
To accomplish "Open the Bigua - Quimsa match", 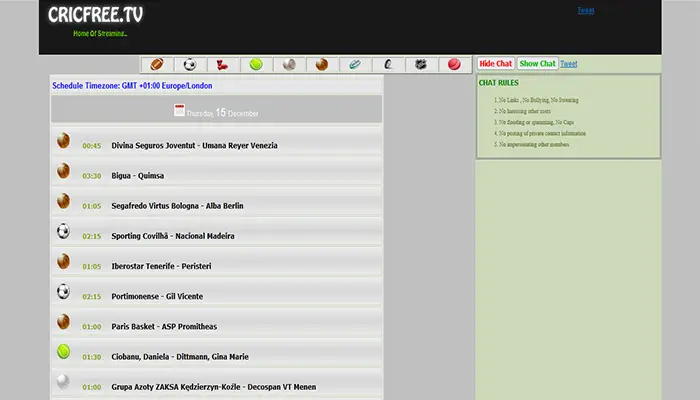I will (x=138, y=176).
